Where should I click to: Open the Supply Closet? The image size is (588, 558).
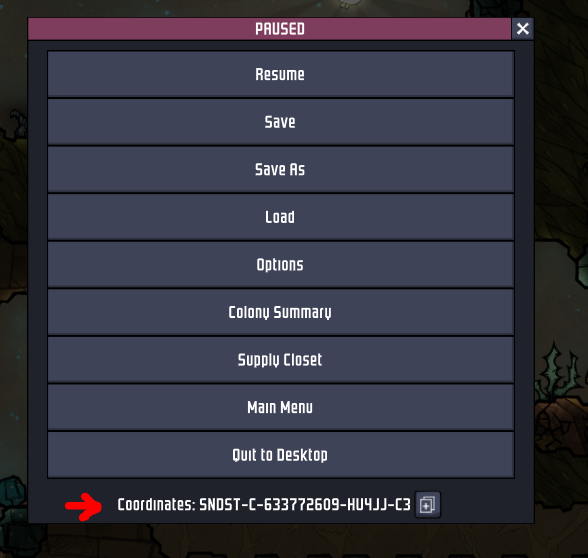pyautogui.click(x=280, y=360)
